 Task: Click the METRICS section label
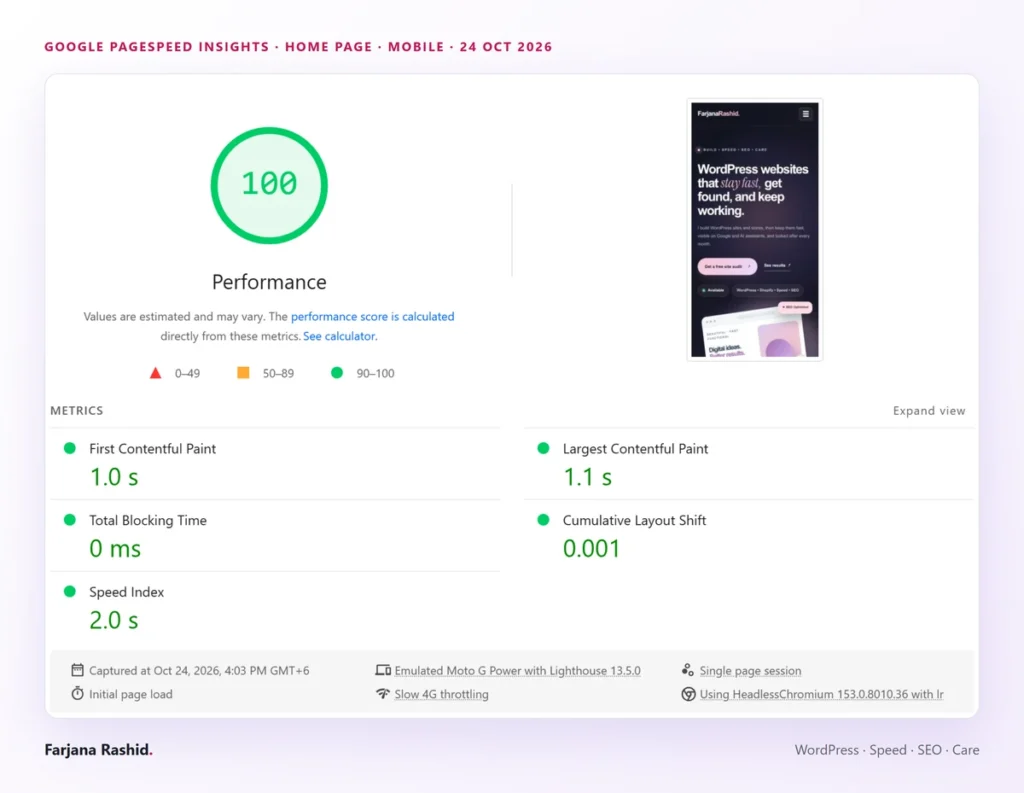pos(77,410)
